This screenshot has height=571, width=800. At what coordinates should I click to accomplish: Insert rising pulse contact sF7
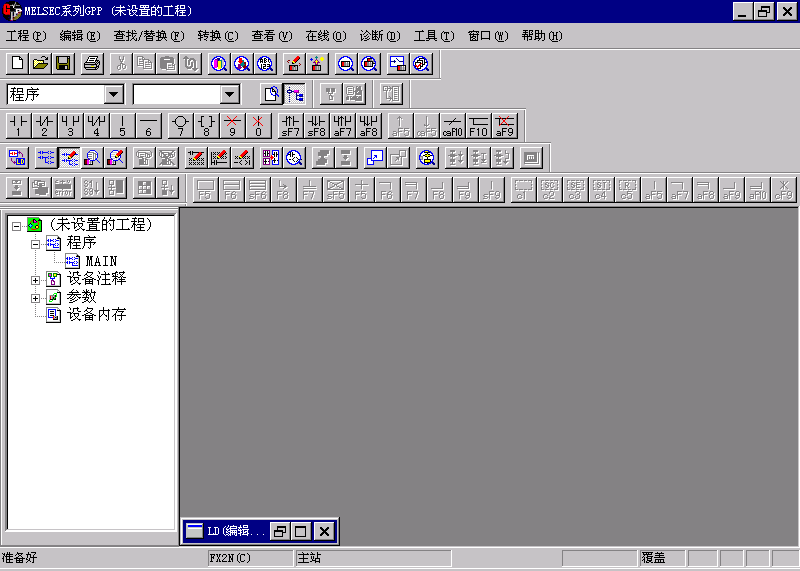(x=290, y=125)
